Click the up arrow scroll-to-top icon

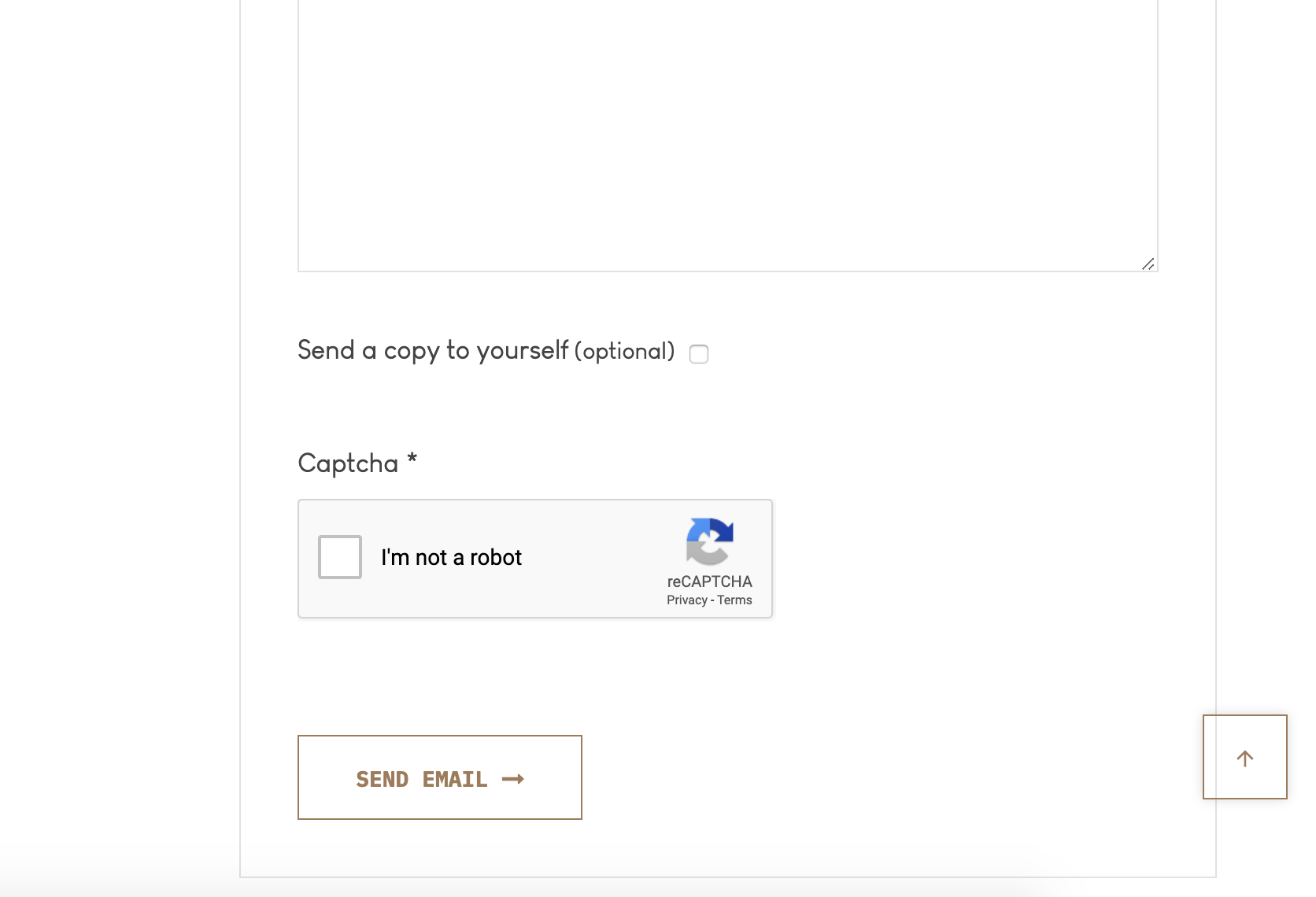(x=1244, y=758)
